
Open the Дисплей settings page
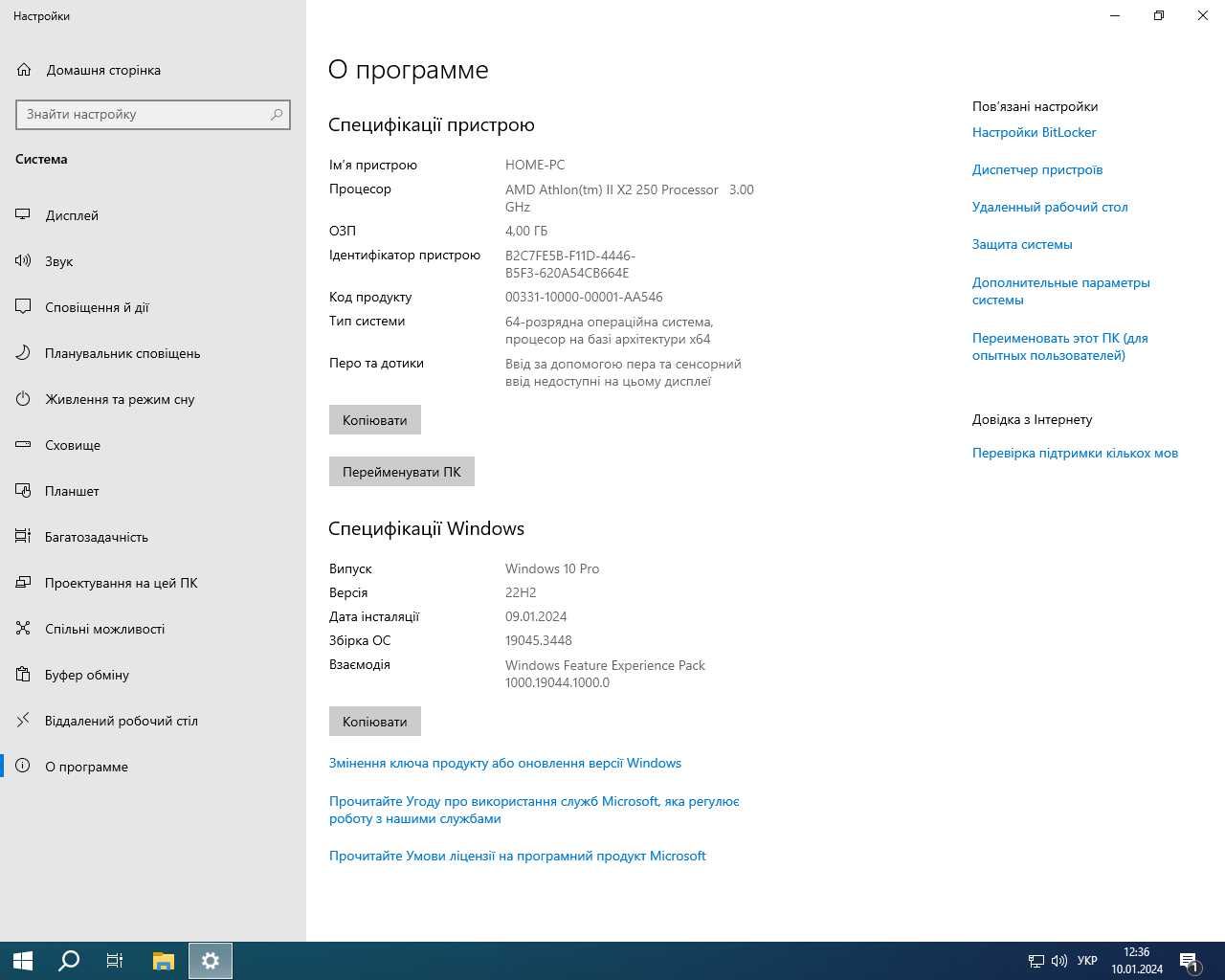(153, 215)
